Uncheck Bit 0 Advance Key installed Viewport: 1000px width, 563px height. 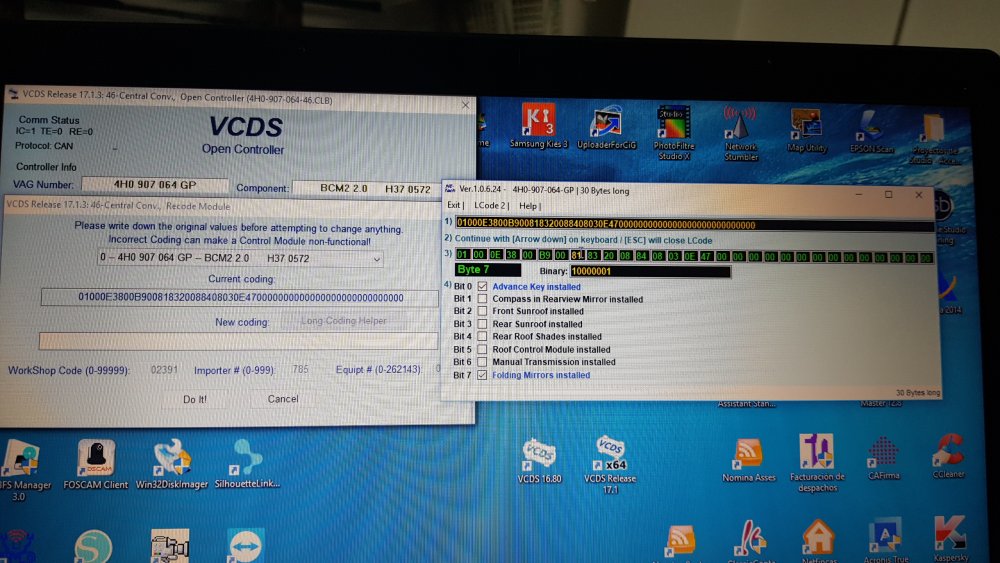click(x=482, y=286)
